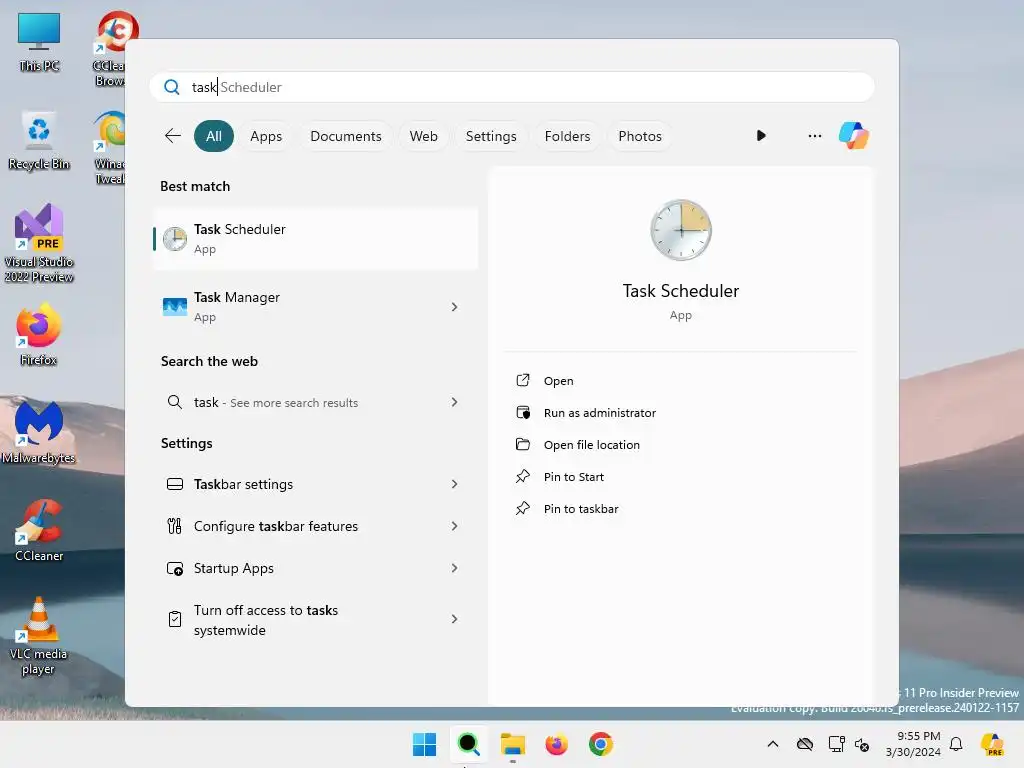Select the Recycle Bin desktop icon
The width and height of the screenshot is (1024, 768).
[x=39, y=140]
